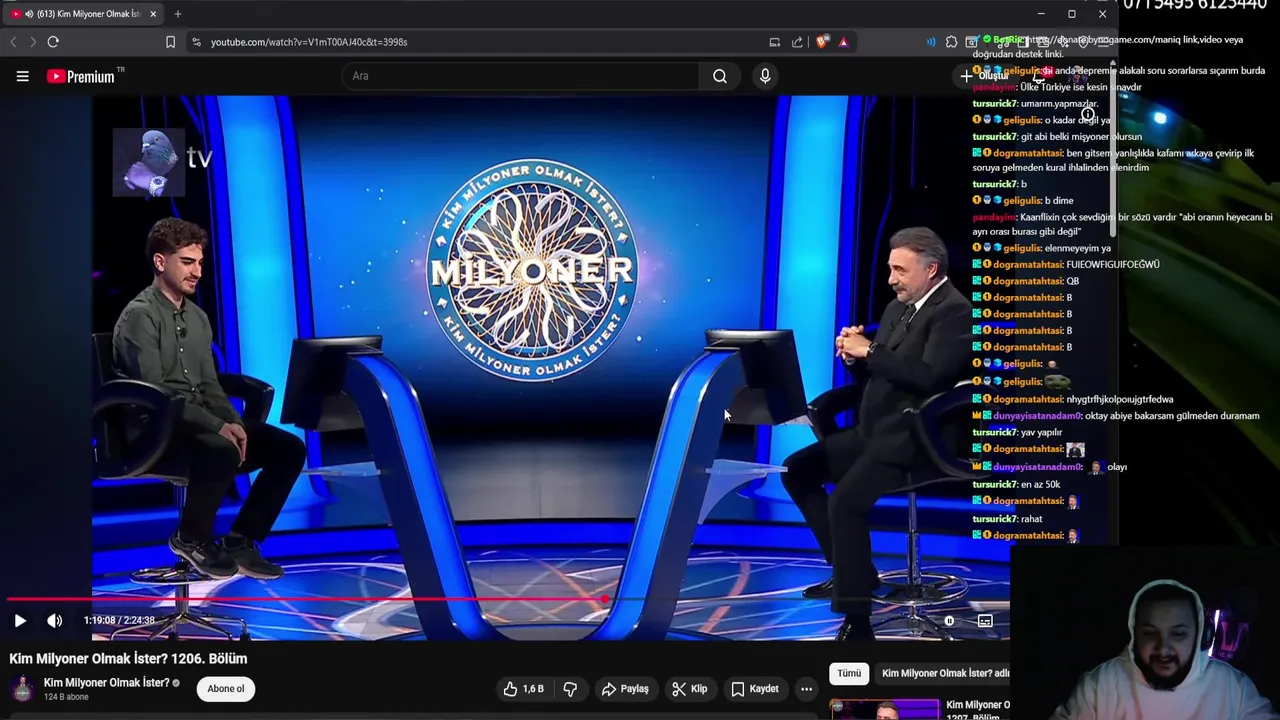Screen dimensions: 1280x720
Task: Mute the video with speaker icon
Action: click(x=55, y=621)
